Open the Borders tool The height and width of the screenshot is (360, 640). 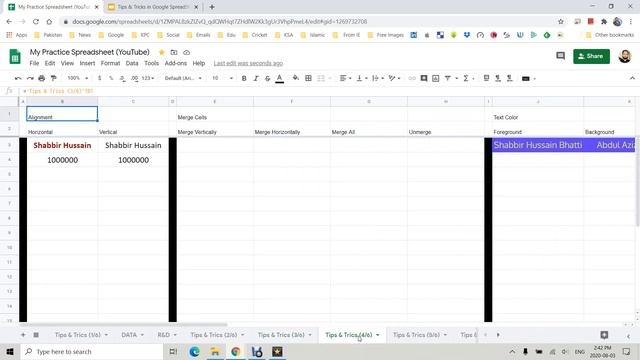point(309,78)
